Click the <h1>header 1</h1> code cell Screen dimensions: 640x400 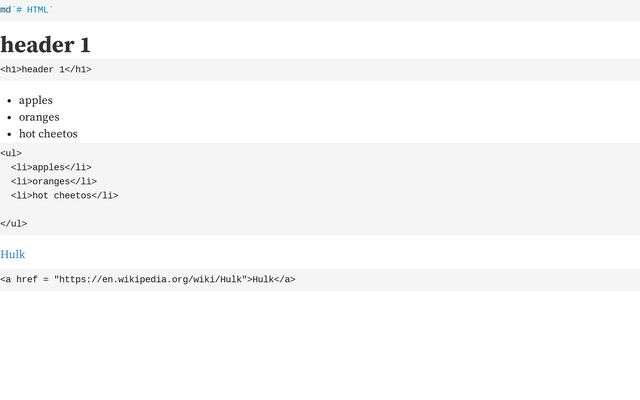click(300, 70)
